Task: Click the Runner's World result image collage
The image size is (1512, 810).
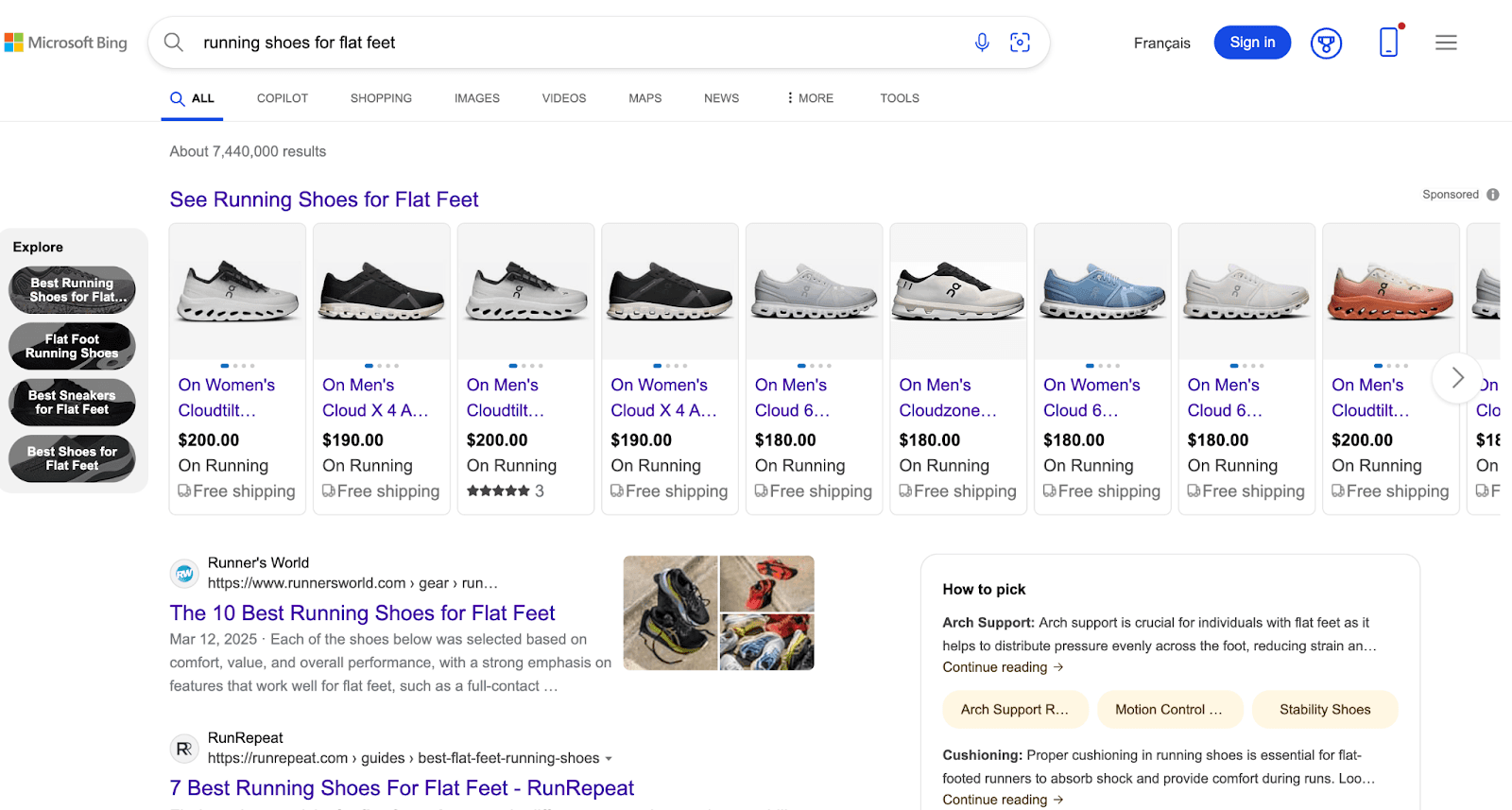Action: pos(718,613)
